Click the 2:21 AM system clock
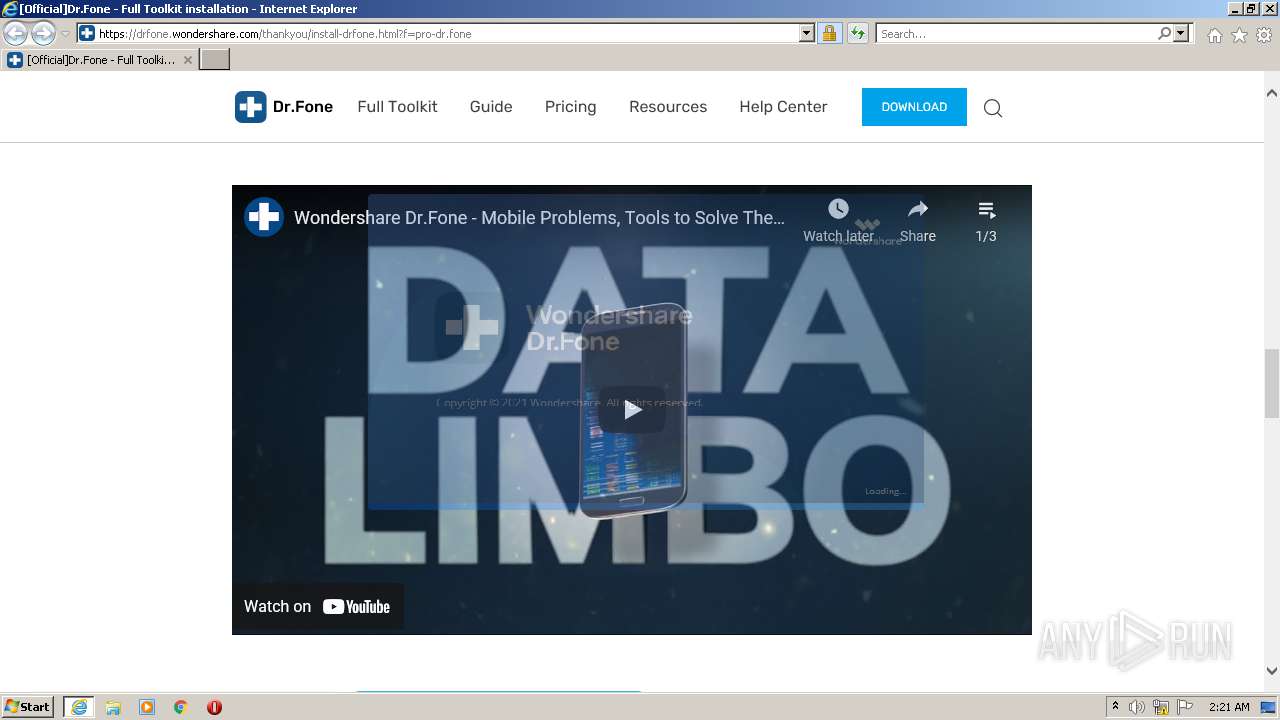This screenshot has width=1280, height=720. (x=1229, y=707)
